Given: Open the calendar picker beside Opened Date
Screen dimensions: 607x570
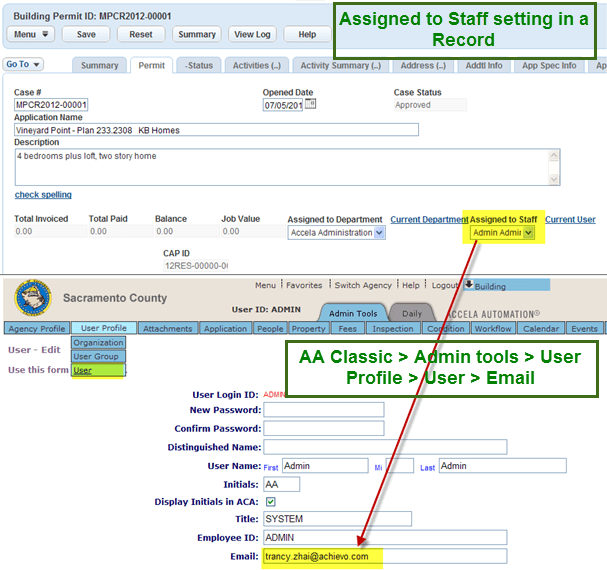Looking at the screenshot, I should tap(310, 104).
